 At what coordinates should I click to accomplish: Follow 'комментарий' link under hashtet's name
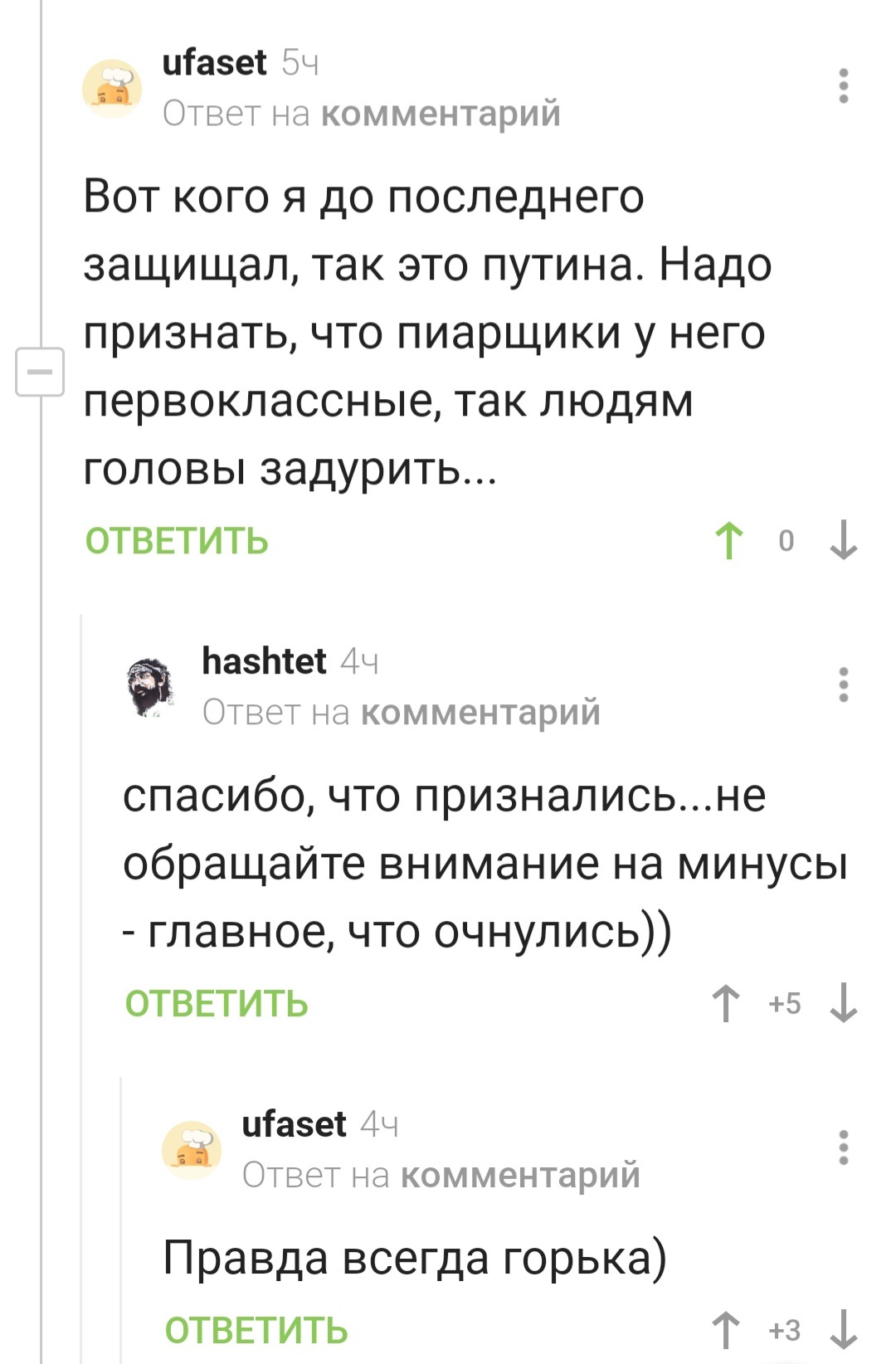pyautogui.click(x=481, y=712)
